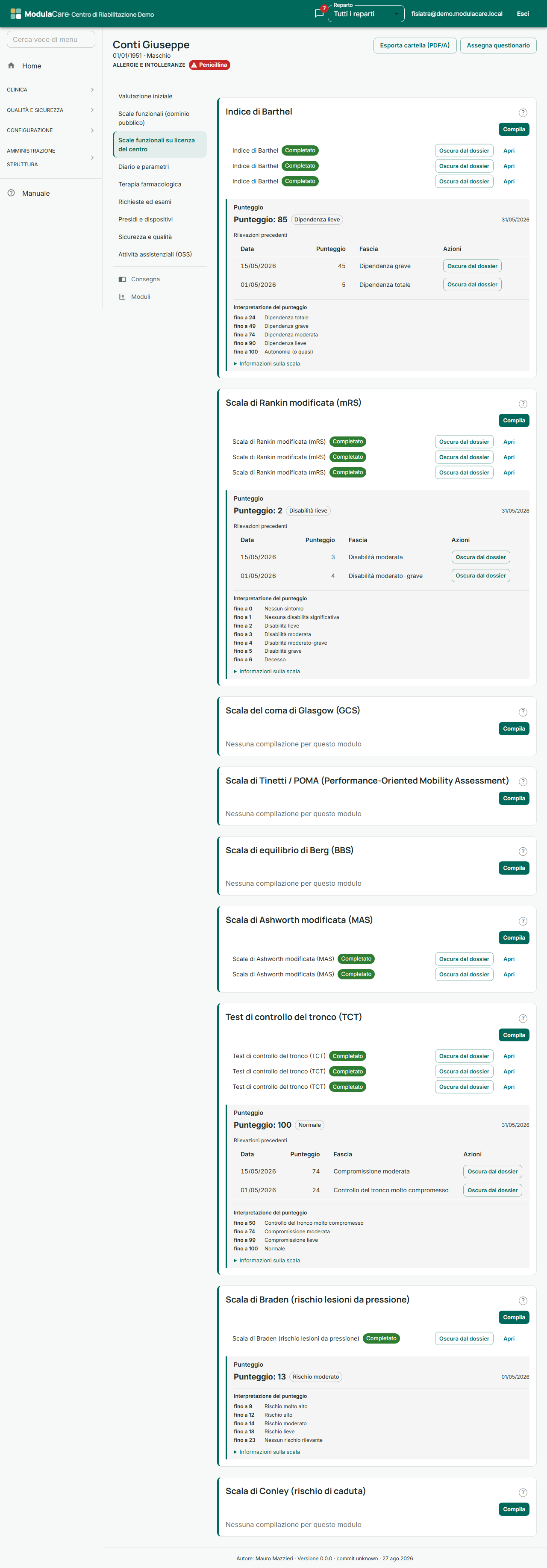Click the ModulaCare logo icon
The width and height of the screenshot is (547, 1568).
click(16, 13)
